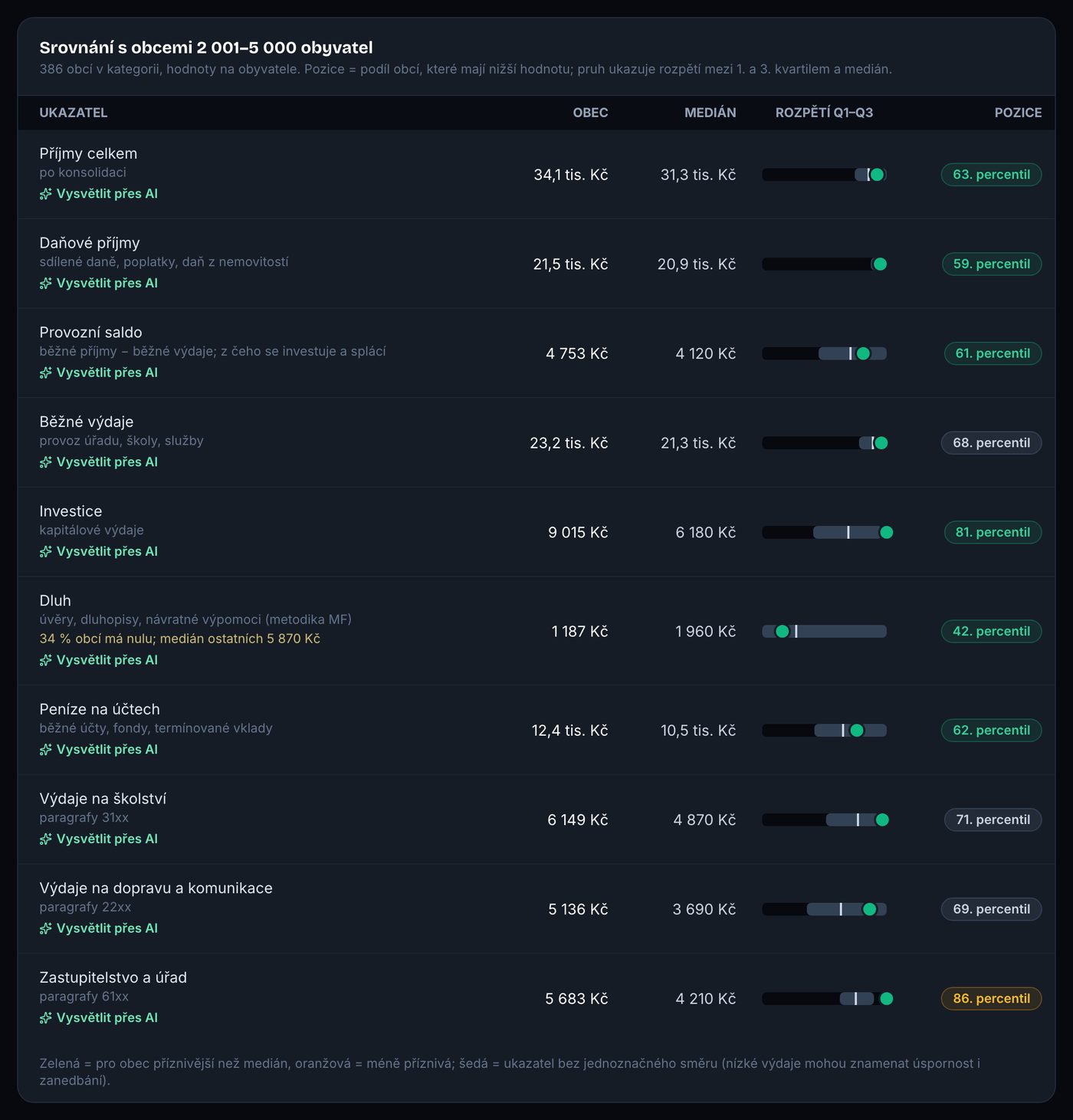Click the "34,1 tis. Kč" value
Image resolution: width=1073 pixels, height=1120 pixels.
coord(571,175)
